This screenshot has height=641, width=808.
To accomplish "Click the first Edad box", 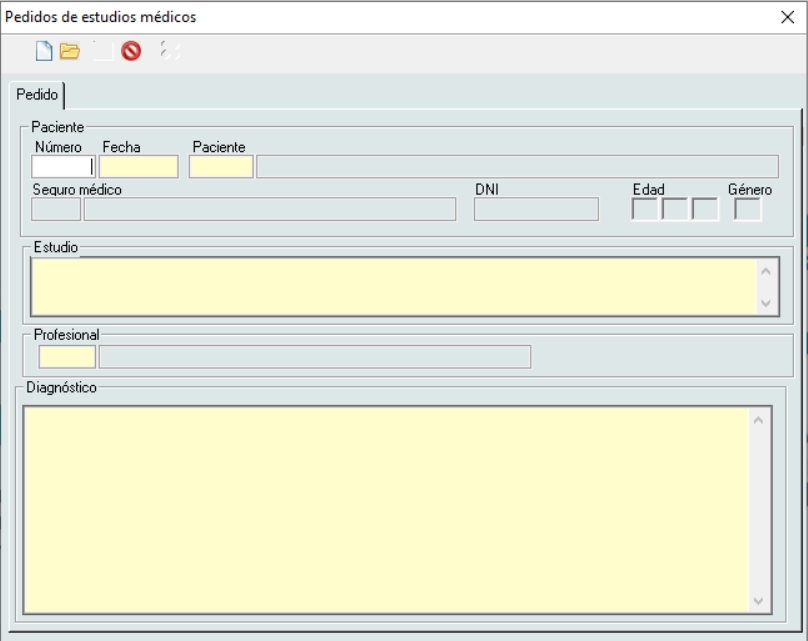I will pyautogui.click(x=645, y=209).
